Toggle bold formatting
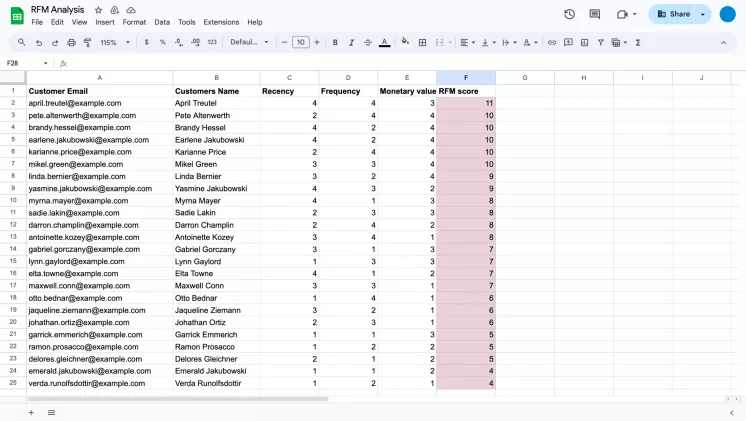The image size is (746, 421). [335, 43]
